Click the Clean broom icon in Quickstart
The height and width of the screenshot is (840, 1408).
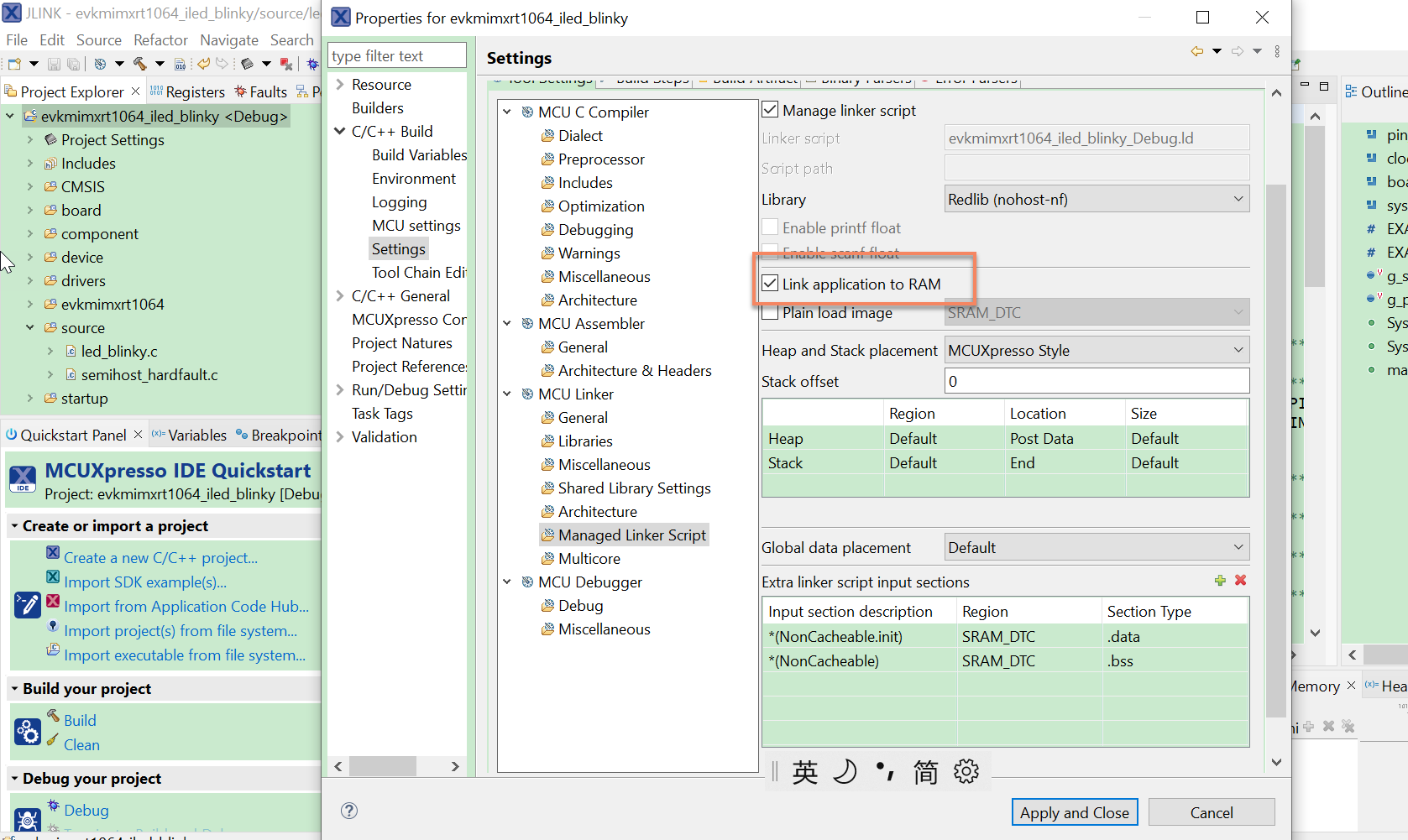(x=53, y=740)
